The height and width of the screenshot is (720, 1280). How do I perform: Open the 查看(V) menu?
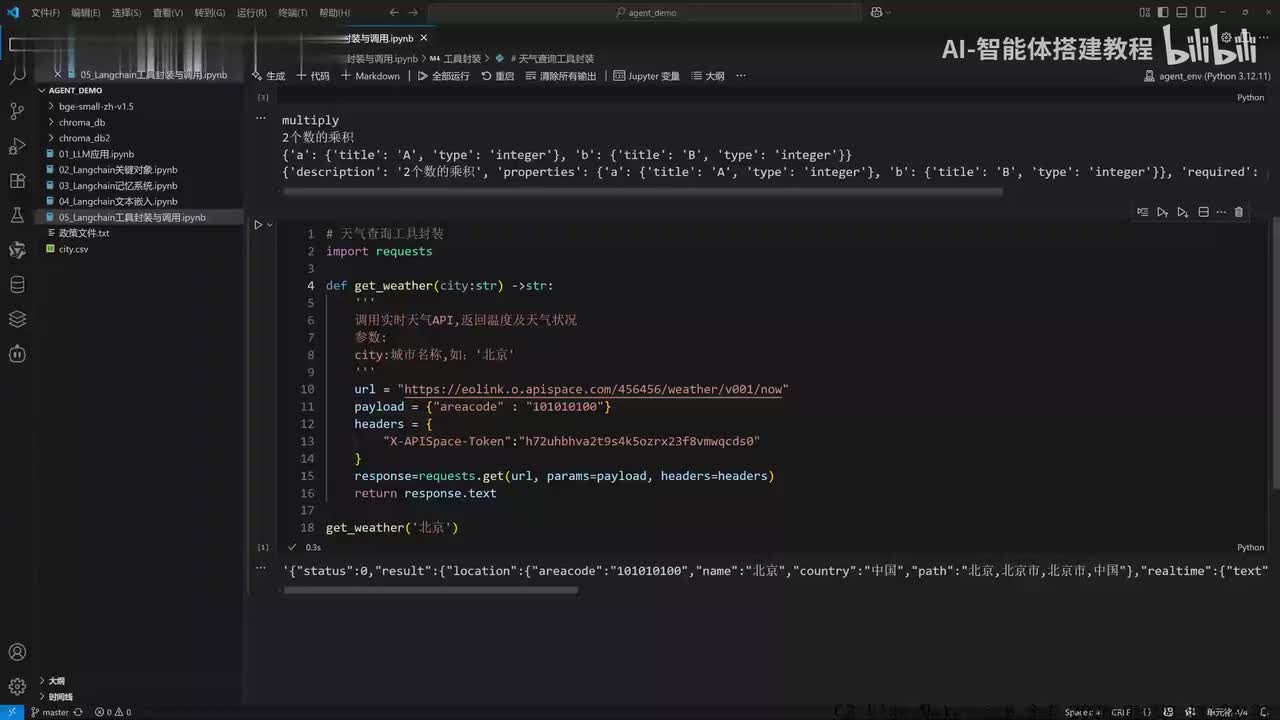tap(168, 13)
